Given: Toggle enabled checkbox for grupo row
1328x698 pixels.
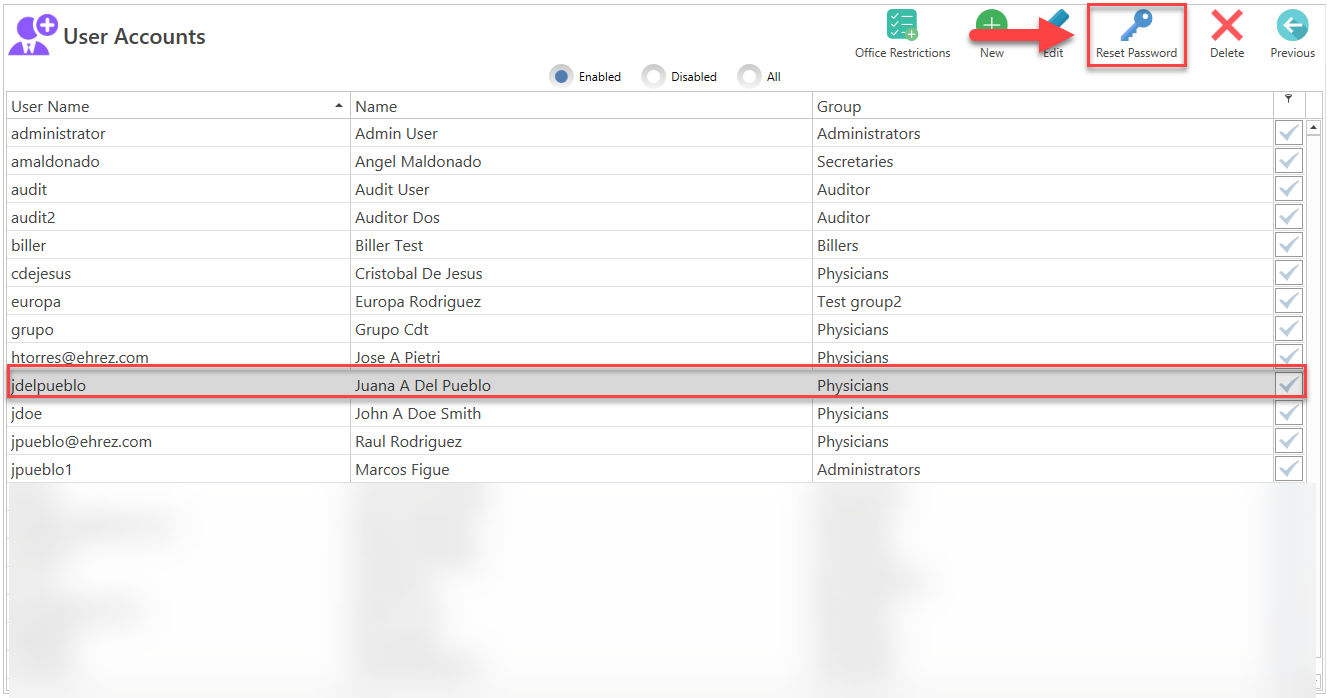Looking at the screenshot, I should tap(1289, 329).
